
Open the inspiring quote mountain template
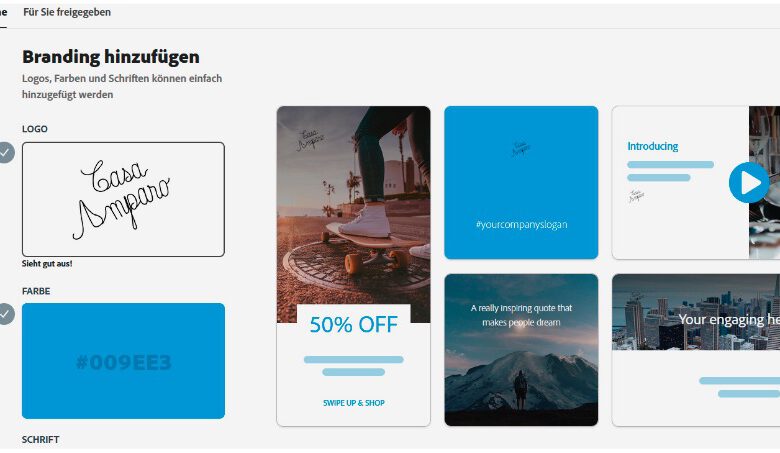point(521,350)
